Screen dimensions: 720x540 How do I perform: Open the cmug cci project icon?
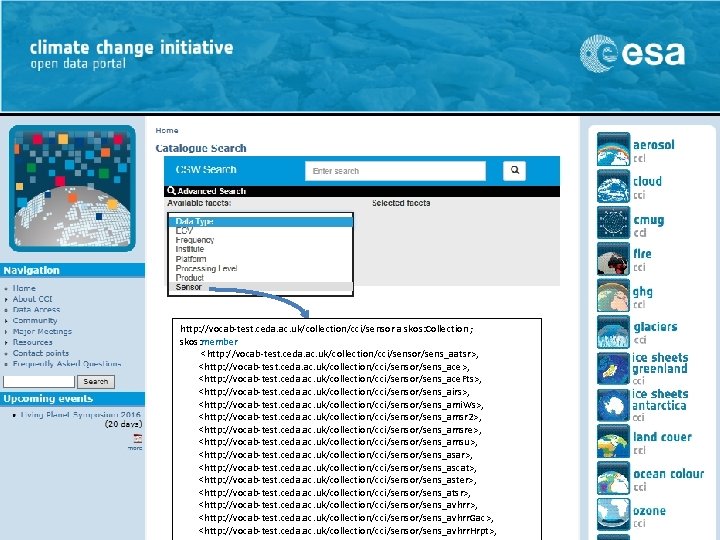tap(613, 222)
